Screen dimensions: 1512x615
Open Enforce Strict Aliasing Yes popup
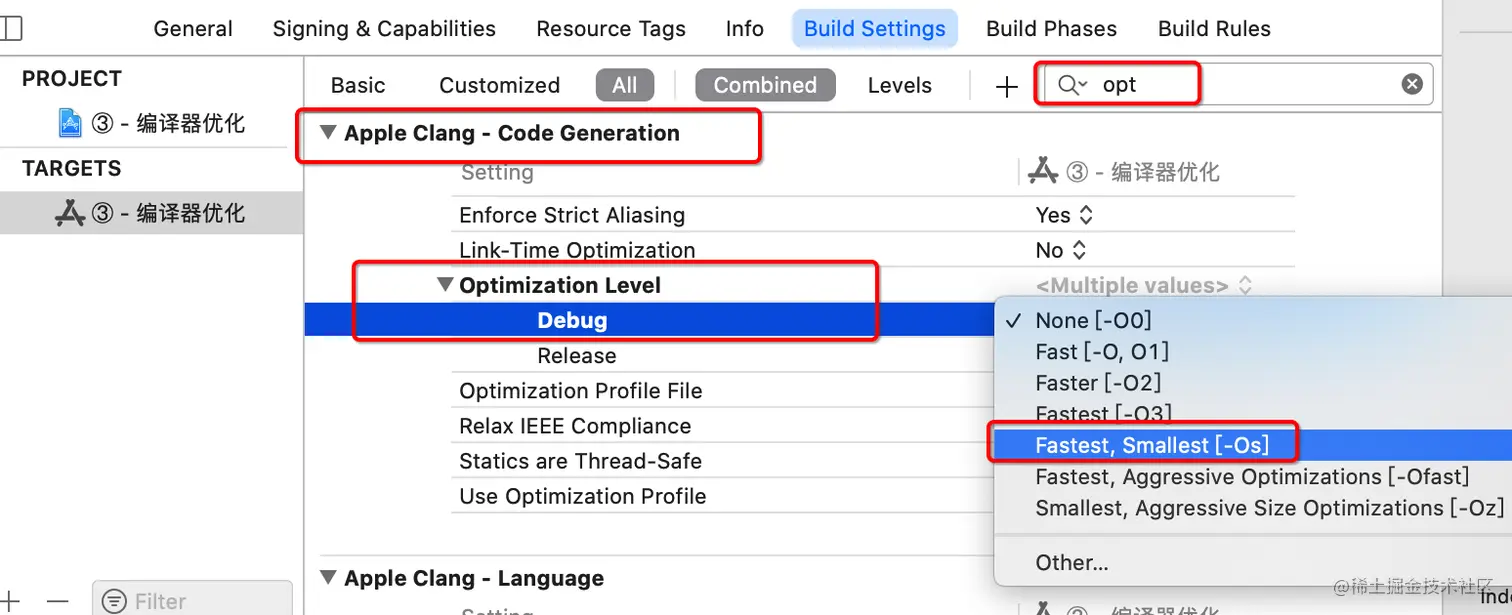coord(1064,215)
